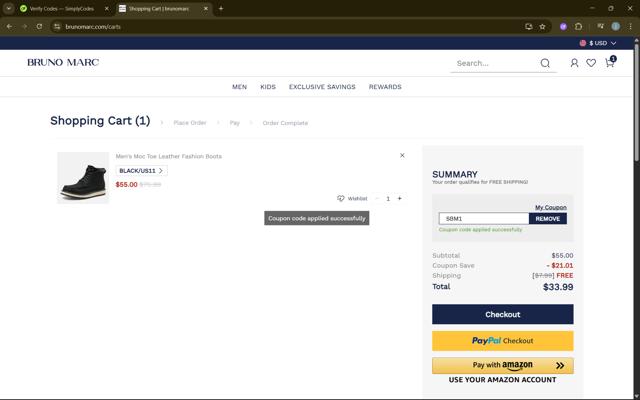Screen dimensions: 640x400
Task: Open the KIDS menu
Action: coord(268,87)
